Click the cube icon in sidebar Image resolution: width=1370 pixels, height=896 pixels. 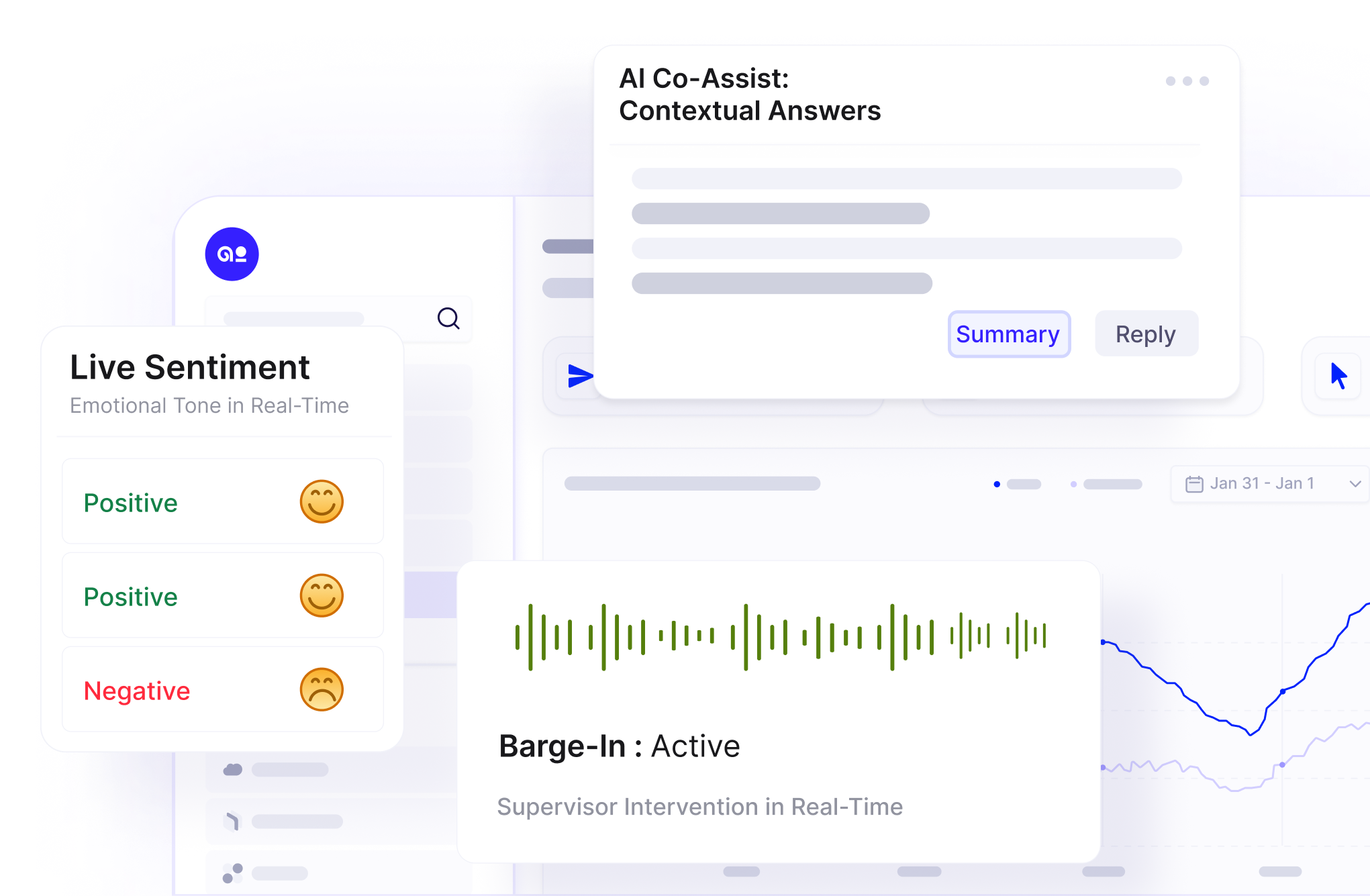click(x=232, y=821)
